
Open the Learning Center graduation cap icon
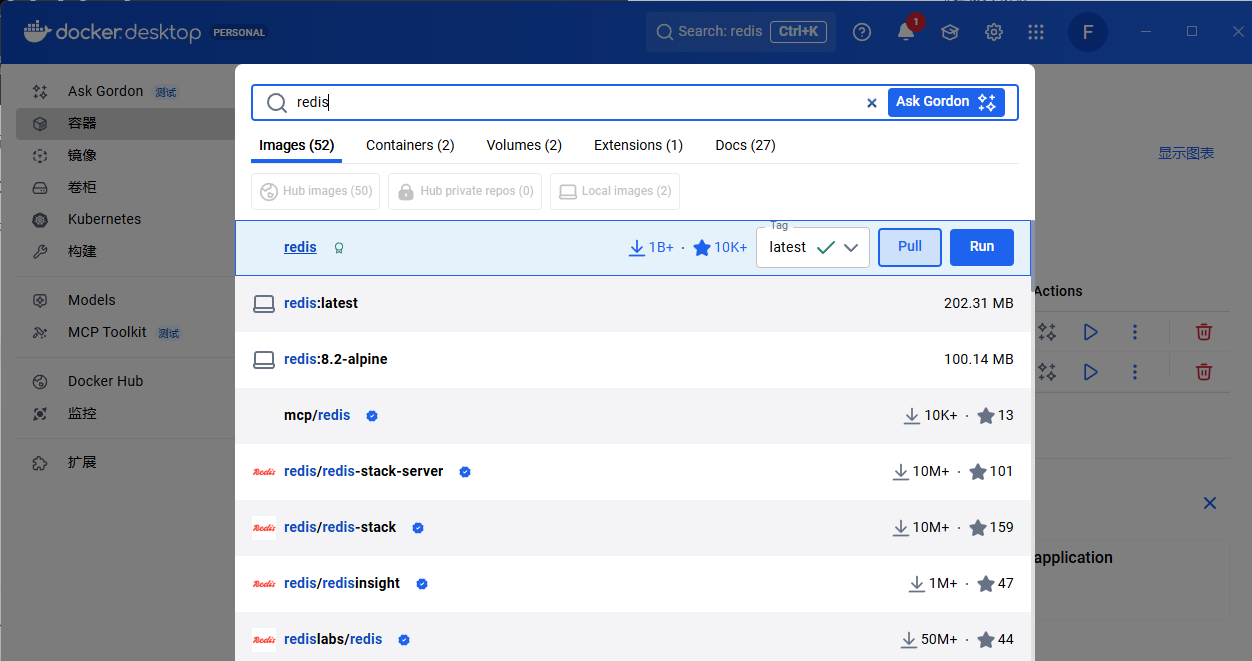tap(950, 32)
